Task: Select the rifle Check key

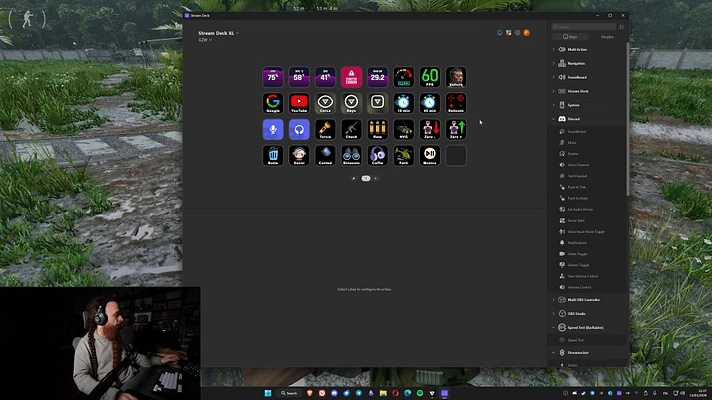Action: click(x=351, y=129)
